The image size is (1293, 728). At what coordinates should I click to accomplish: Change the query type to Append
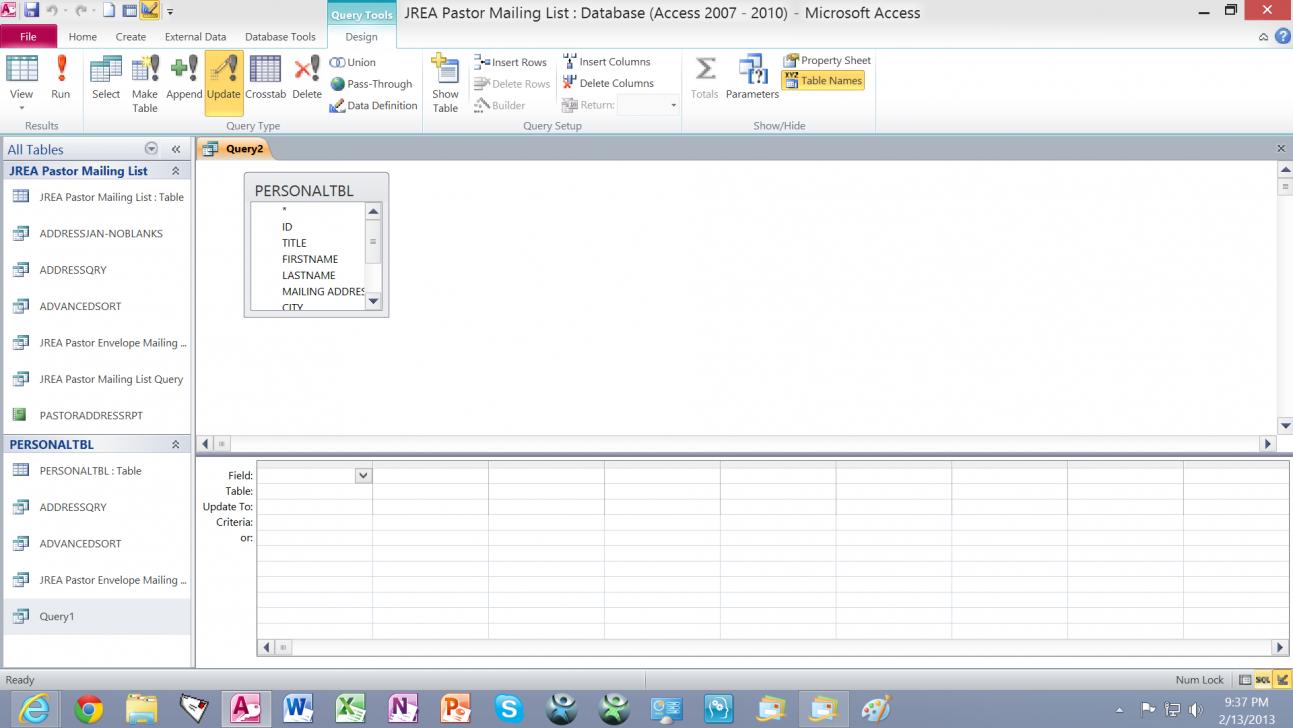coord(184,77)
